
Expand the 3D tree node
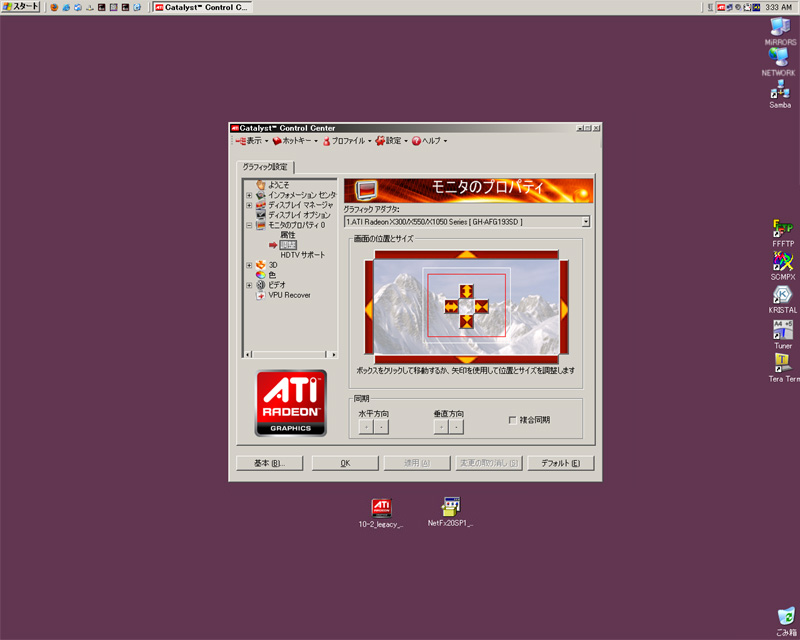[249, 265]
